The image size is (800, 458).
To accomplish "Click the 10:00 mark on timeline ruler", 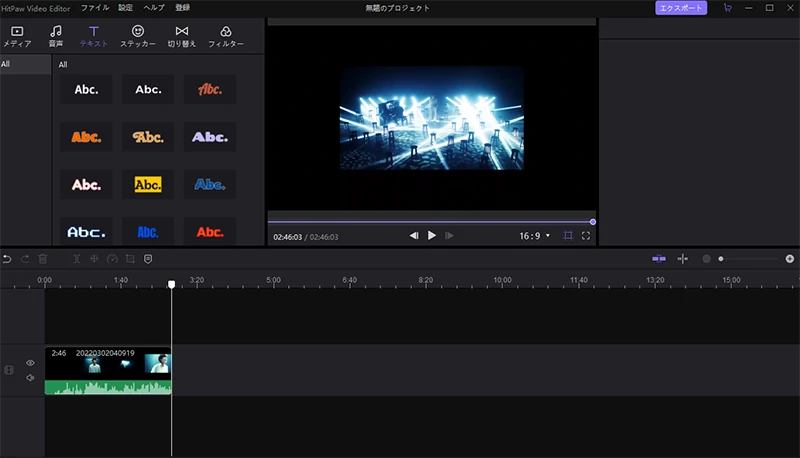I will pyautogui.click(x=502, y=280).
